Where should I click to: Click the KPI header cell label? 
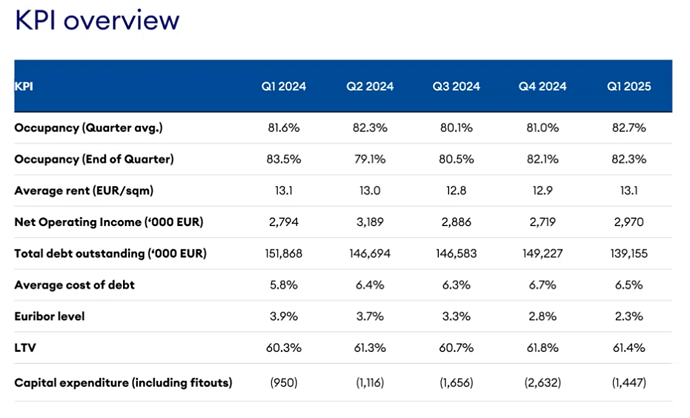[24, 87]
